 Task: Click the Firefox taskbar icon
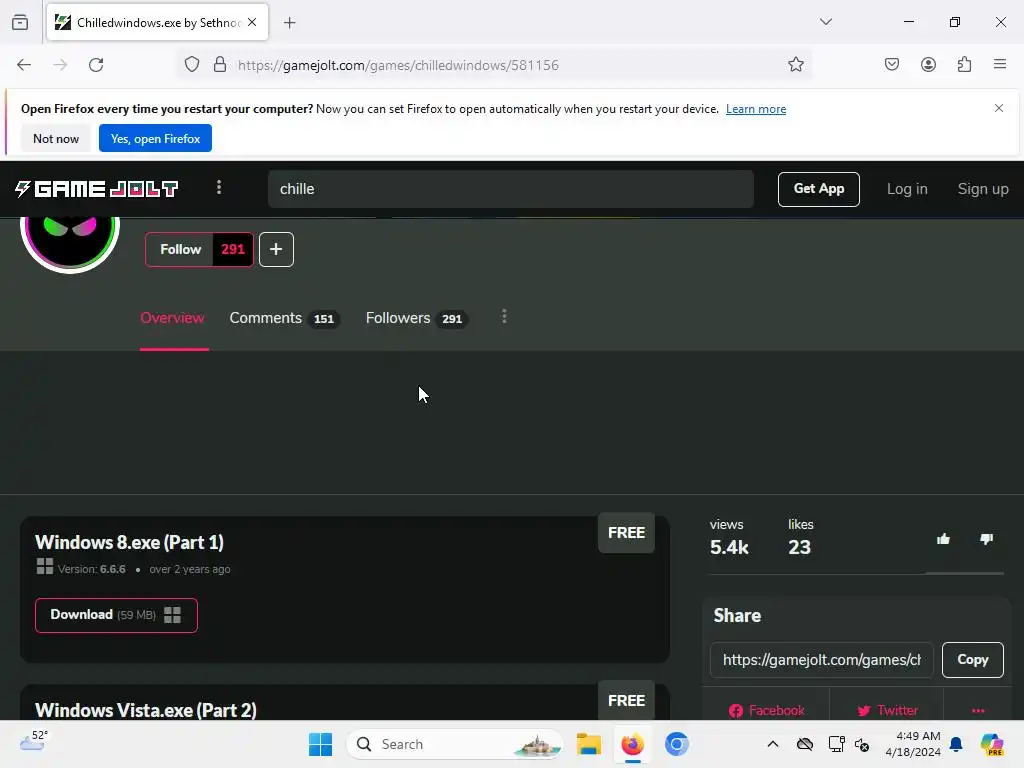point(632,744)
